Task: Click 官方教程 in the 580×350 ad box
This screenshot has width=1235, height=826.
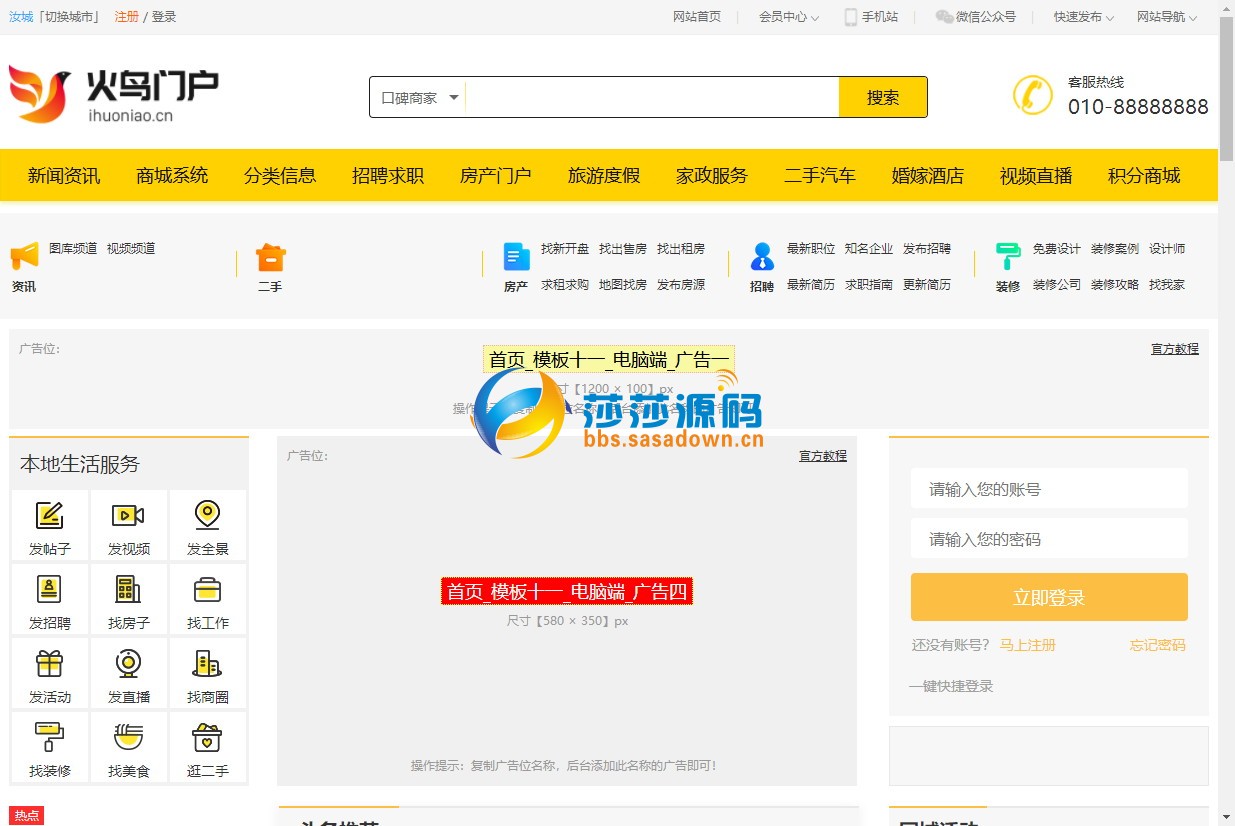Action: (823, 456)
